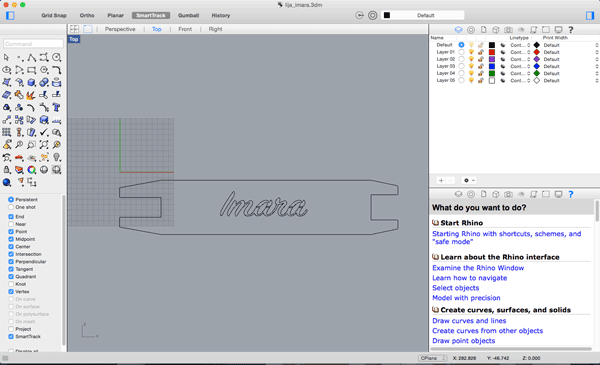Pick the Polyline drawing tool
The image size is (600, 365).
click(x=31, y=57)
